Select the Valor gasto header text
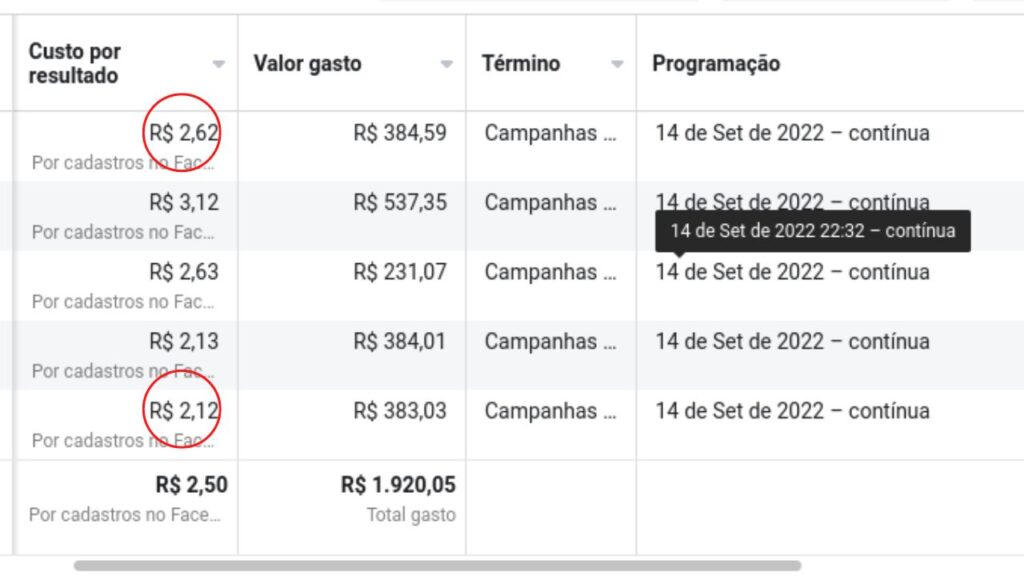 307,64
